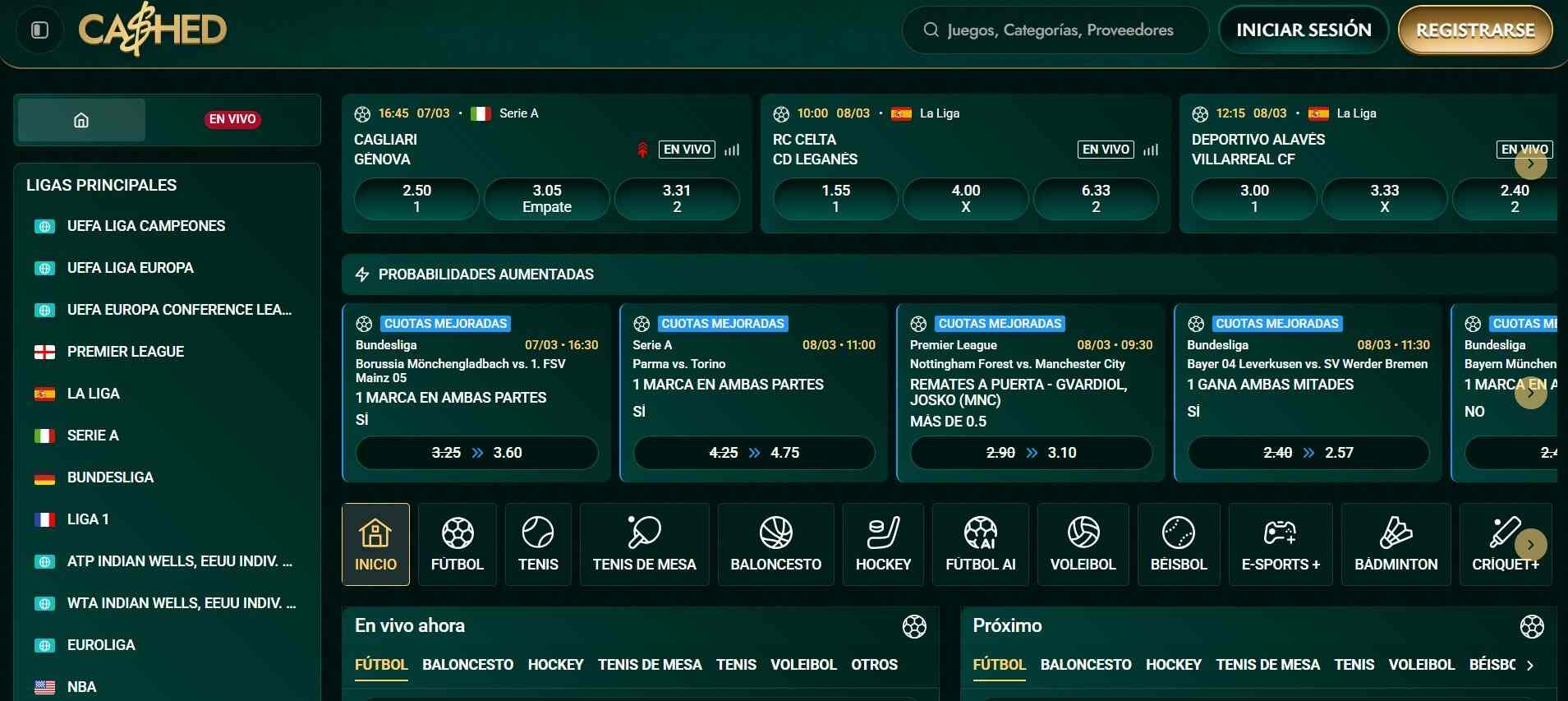Open stats icon for Cagliari match
The width and height of the screenshot is (1568, 701).
pos(732,150)
